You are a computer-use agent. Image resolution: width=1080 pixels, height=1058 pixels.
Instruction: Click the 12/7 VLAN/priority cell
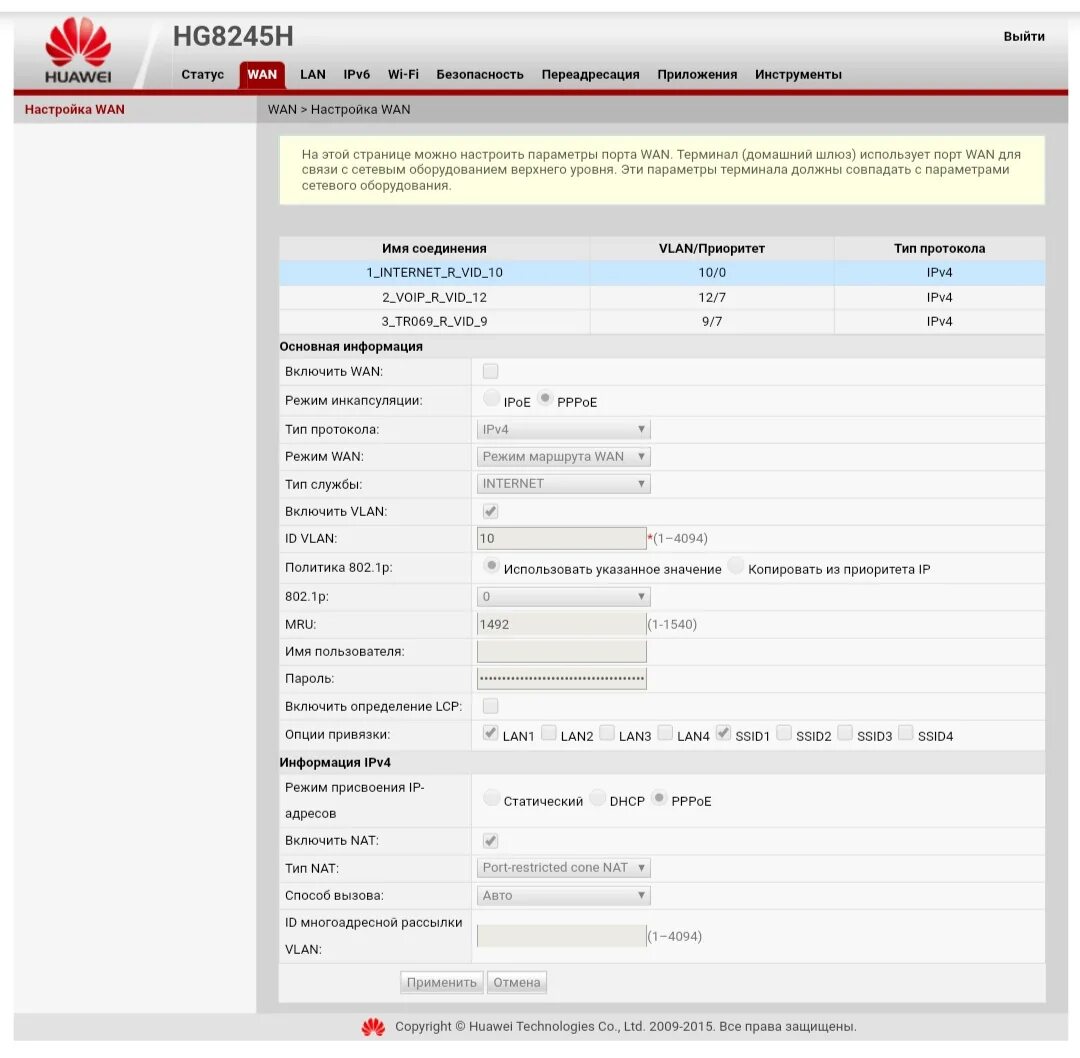click(x=712, y=298)
